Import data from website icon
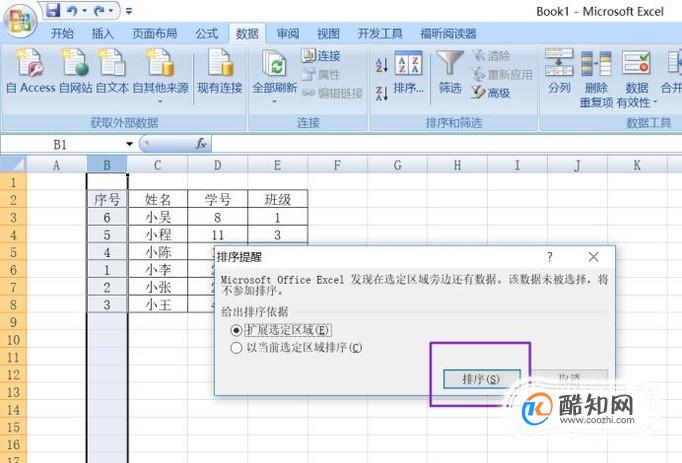This screenshot has width=682, height=463. [x=75, y=72]
